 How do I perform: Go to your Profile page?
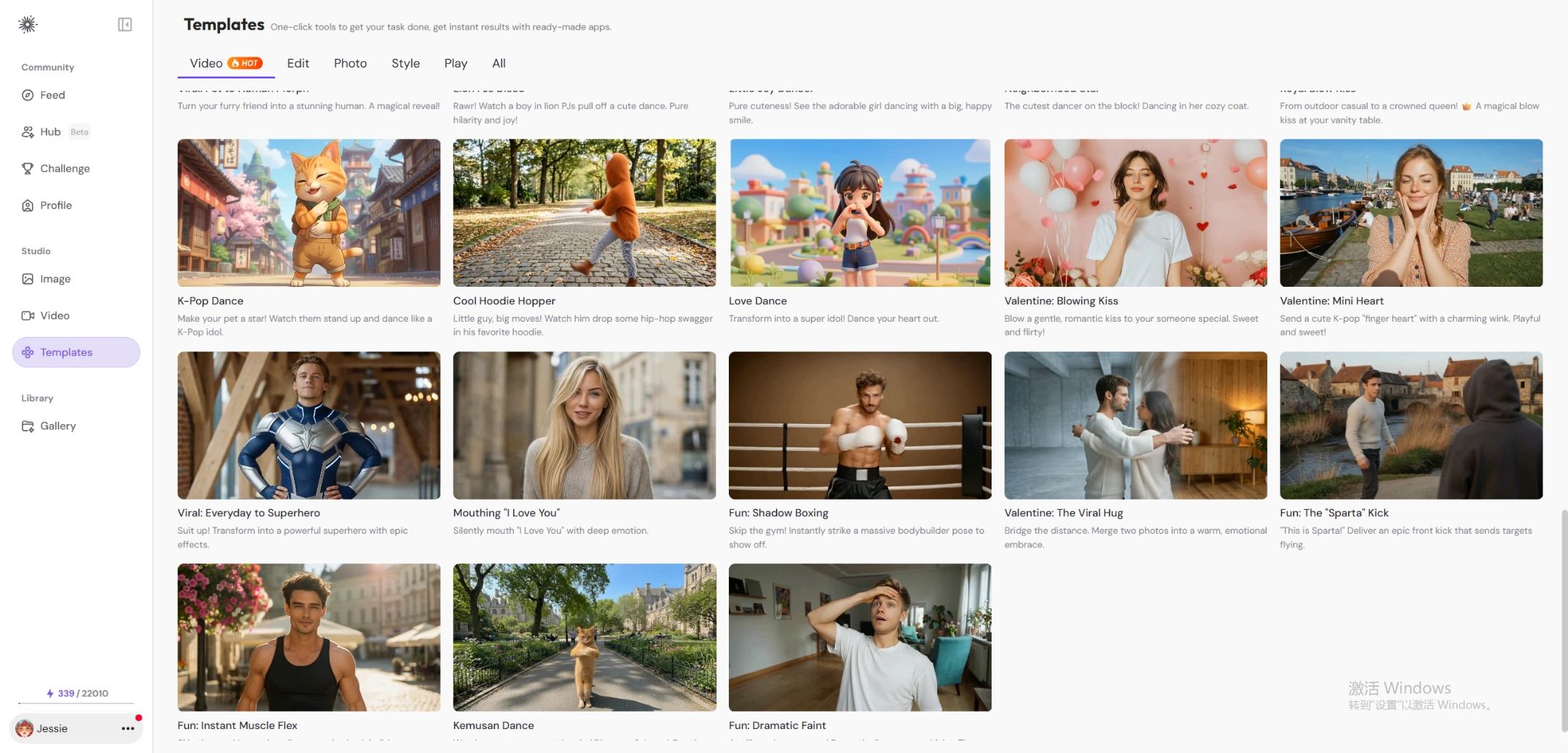click(x=56, y=205)
